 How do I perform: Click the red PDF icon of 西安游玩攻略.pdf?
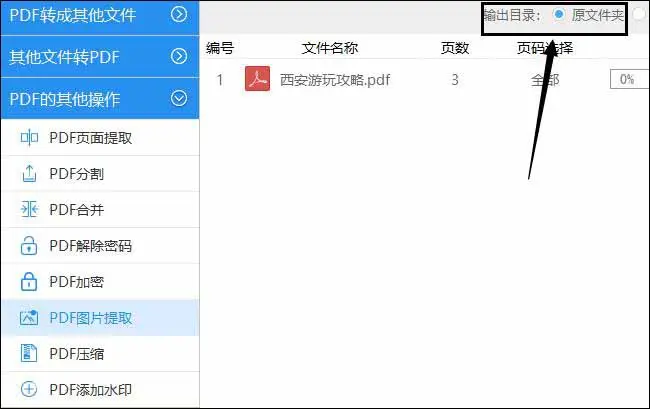257,79
